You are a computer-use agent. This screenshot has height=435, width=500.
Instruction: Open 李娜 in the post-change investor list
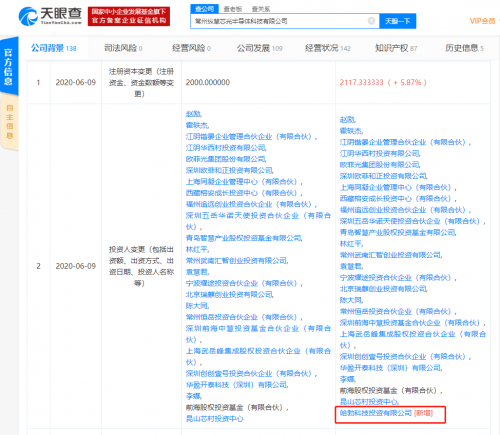tap(348, 379)
